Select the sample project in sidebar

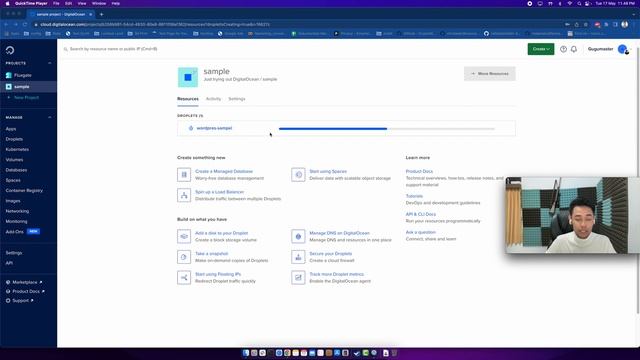pos(22,87)
